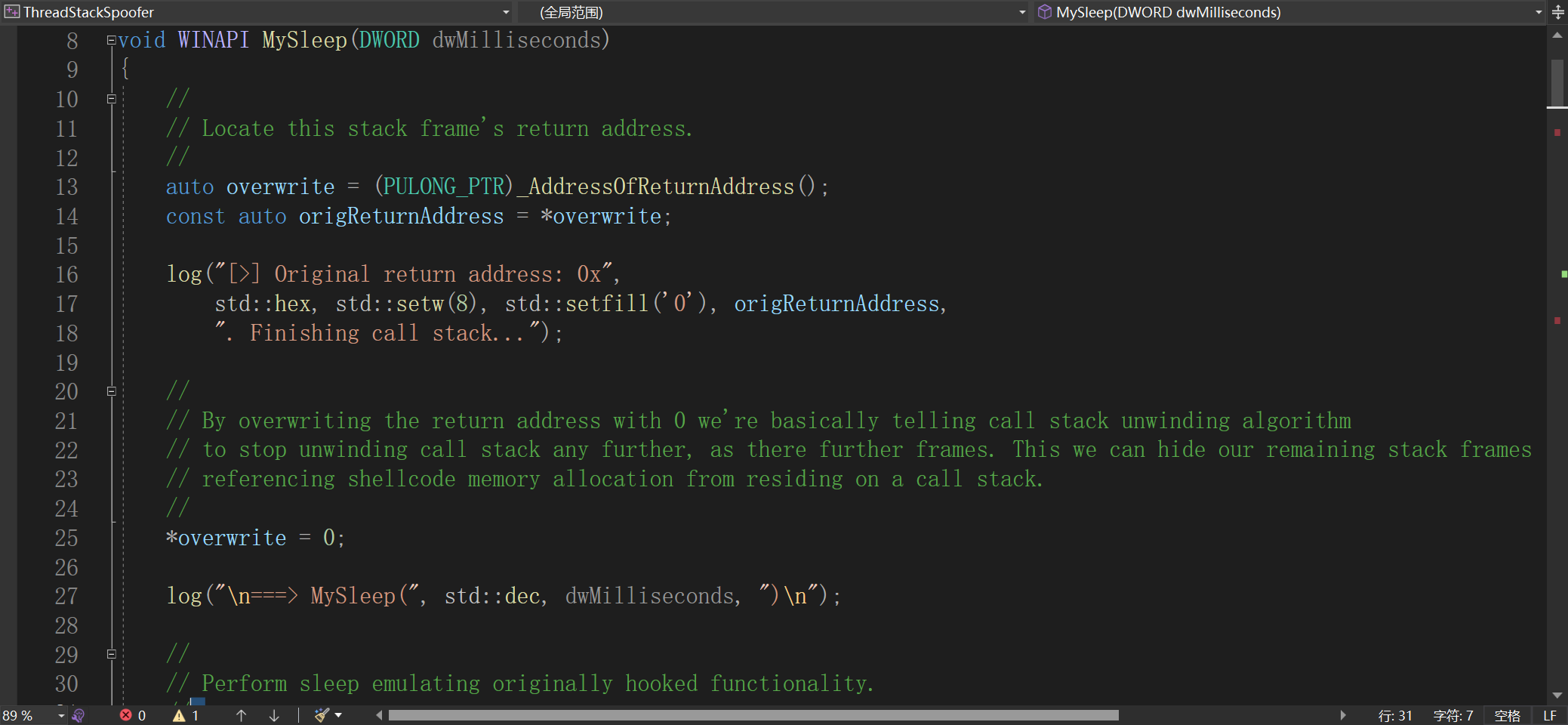Click the vertical scrollbar down arrow
Viewport: 1568px width, 725px height.
[x=1557, y=696]
